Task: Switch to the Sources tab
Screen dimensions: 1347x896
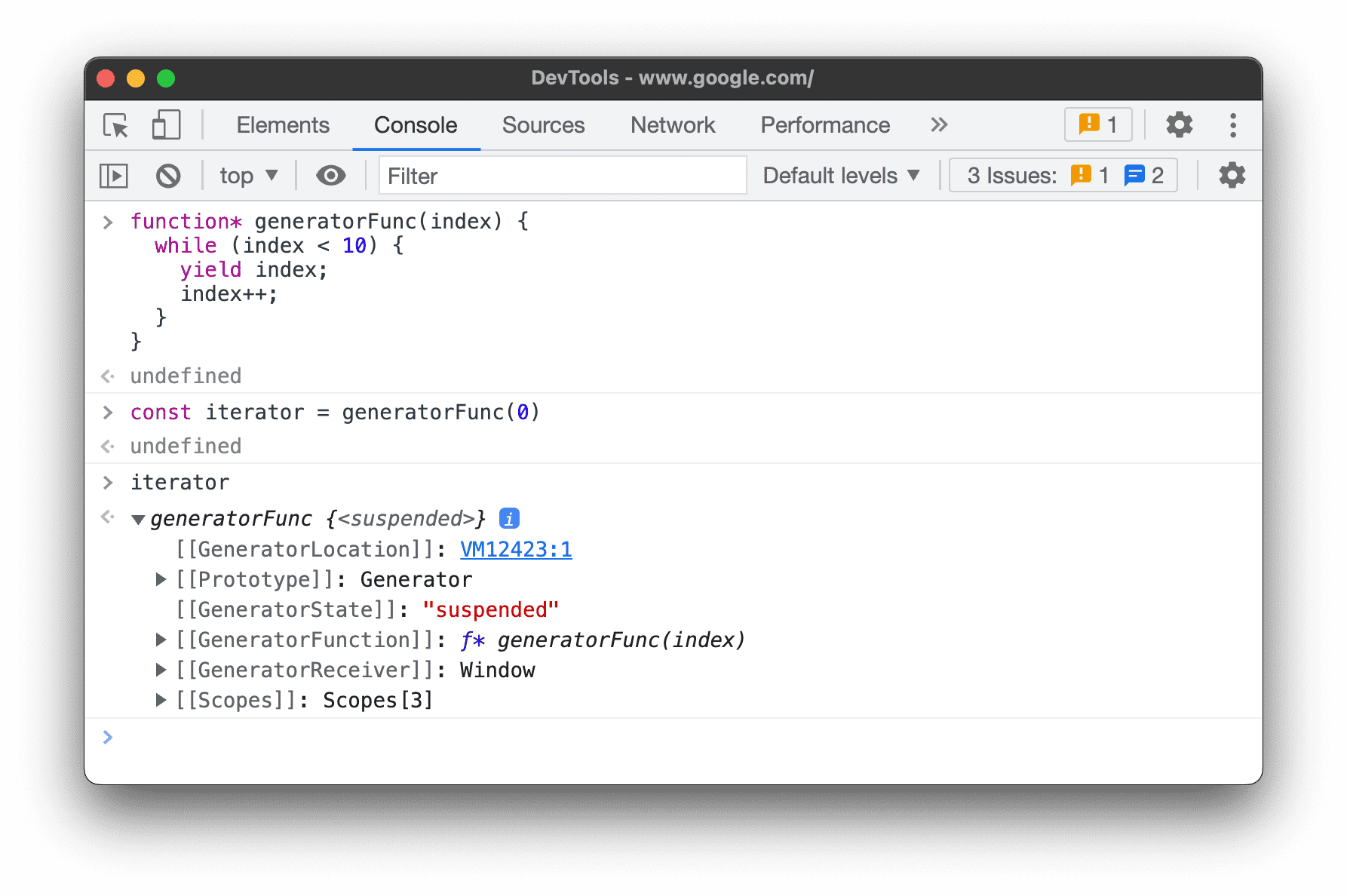Action: pyautogui.click(x=543, y=125)
